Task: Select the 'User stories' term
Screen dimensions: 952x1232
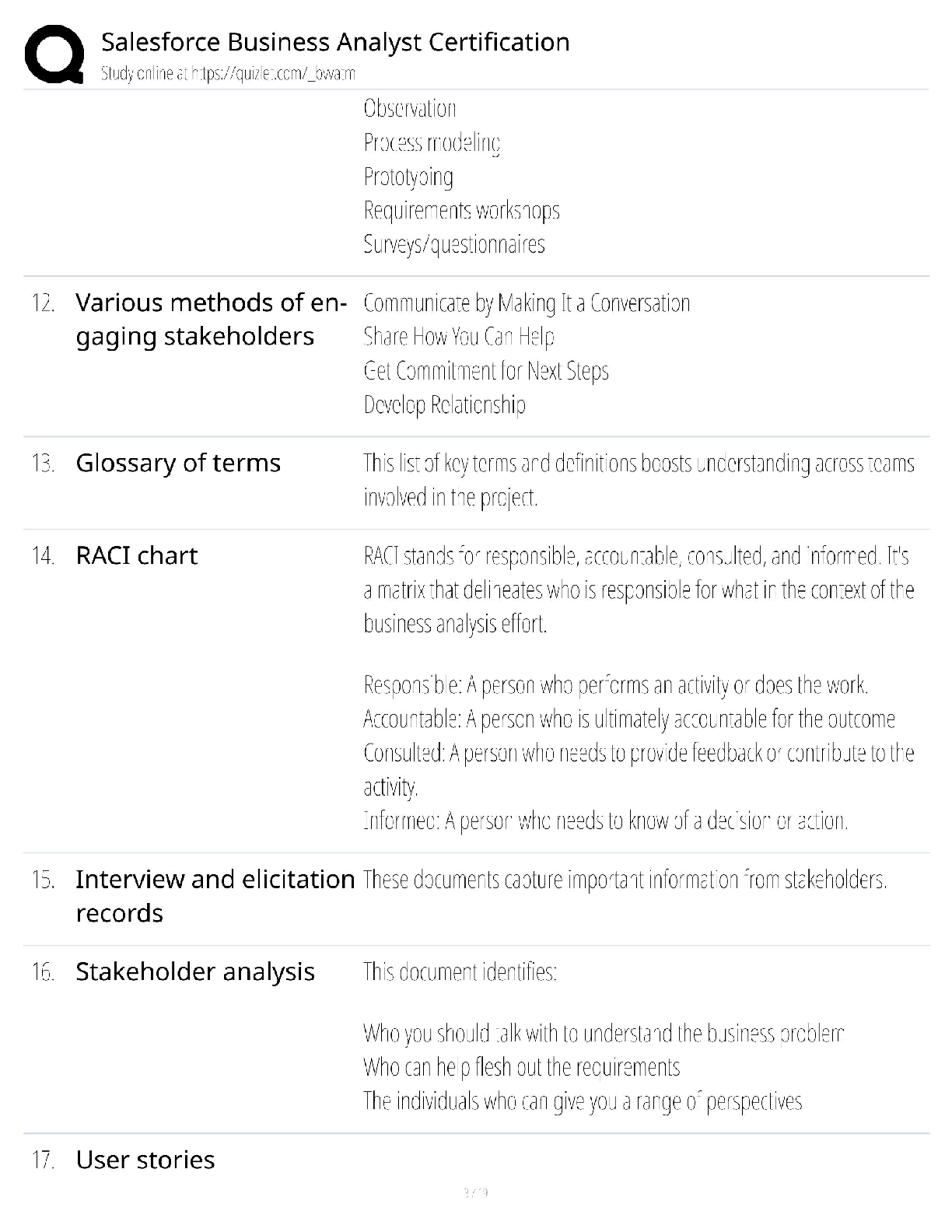Action: pyautogui.click(x=145, y=1160)
